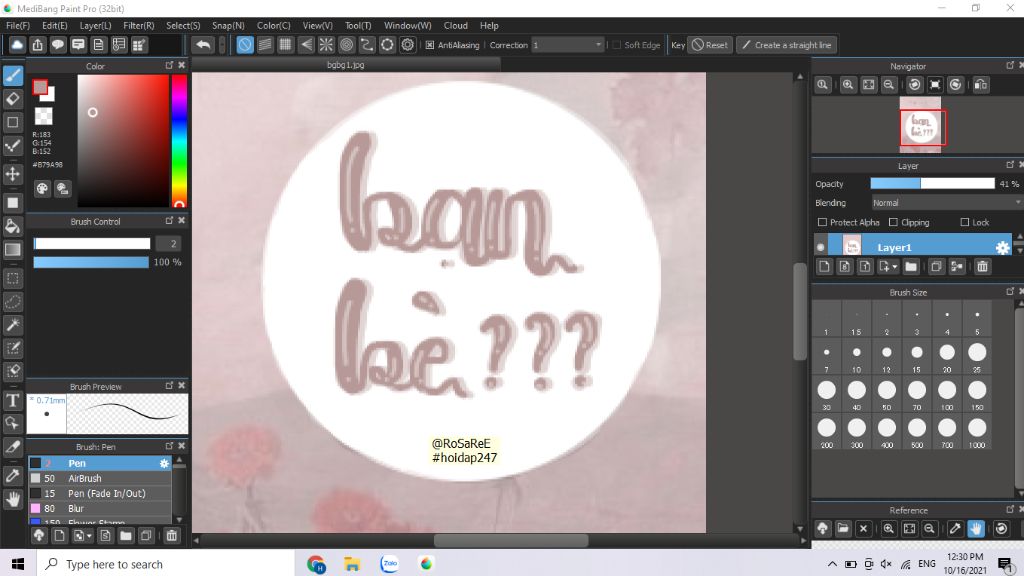Enable radial snap guide

pyautogui.click(x=326, y=45)
